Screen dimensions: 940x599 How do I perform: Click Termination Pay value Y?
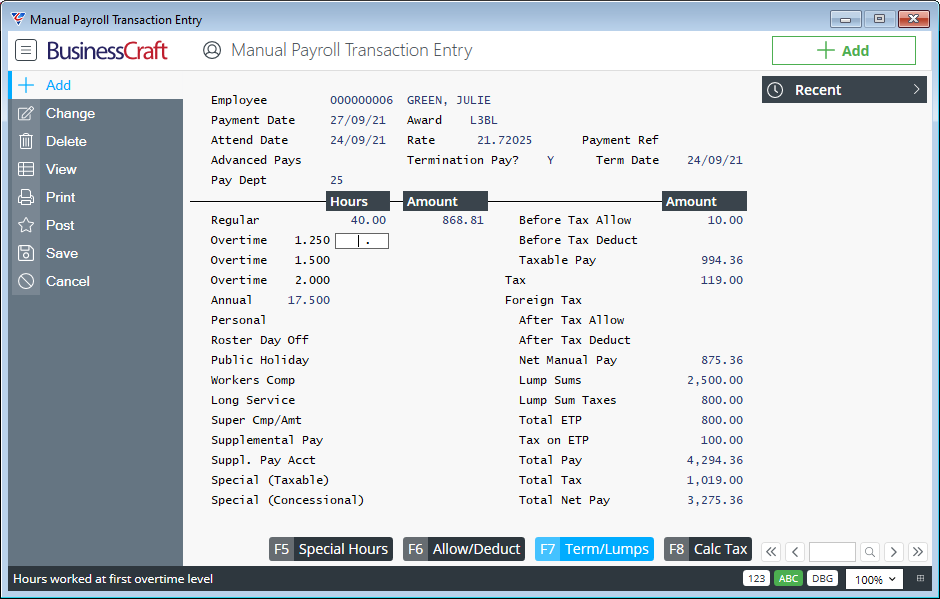tap(550, 160)
